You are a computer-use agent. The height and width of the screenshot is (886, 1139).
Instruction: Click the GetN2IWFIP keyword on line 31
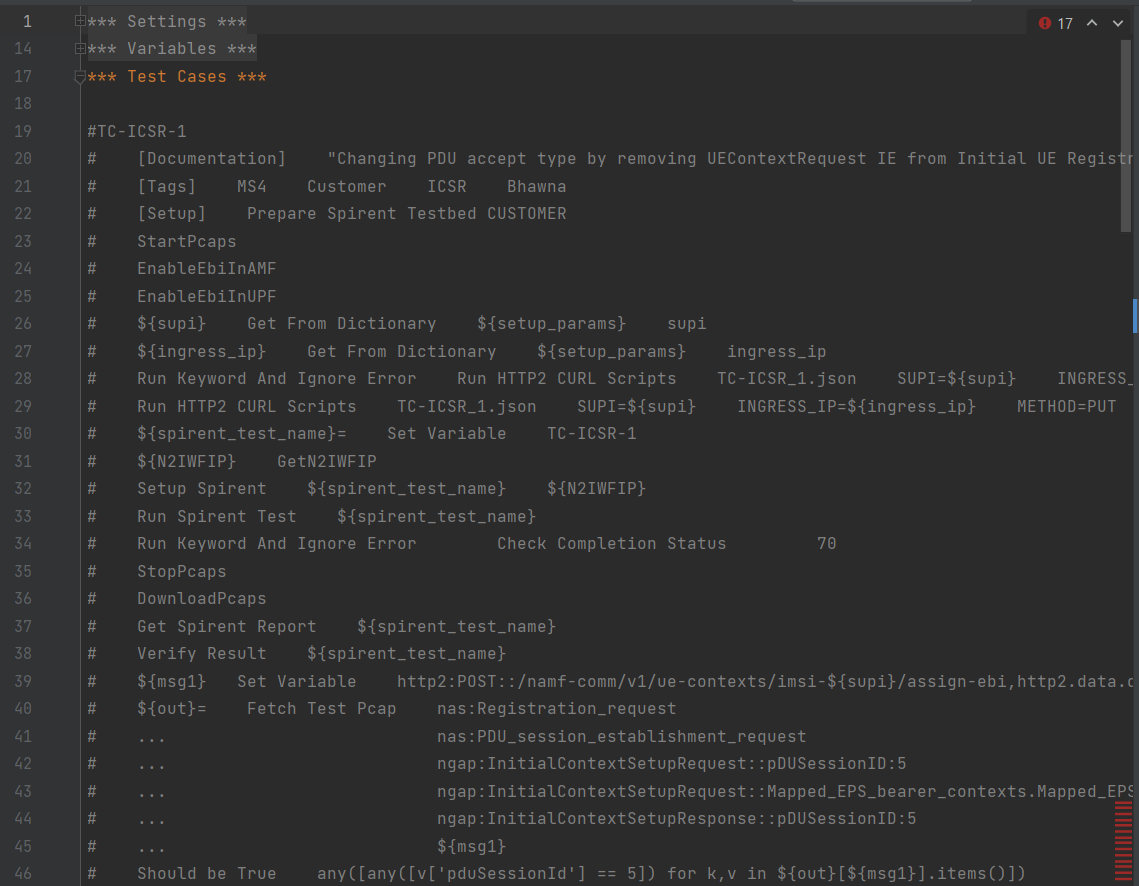(x=327, y=460)
